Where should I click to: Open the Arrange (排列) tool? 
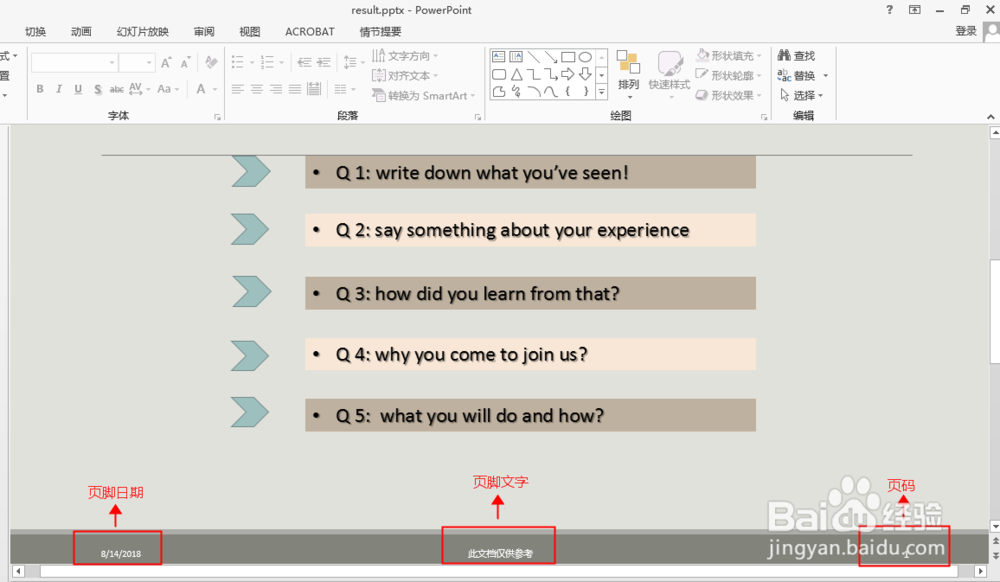pyautogui.click(x=628, y=75)
